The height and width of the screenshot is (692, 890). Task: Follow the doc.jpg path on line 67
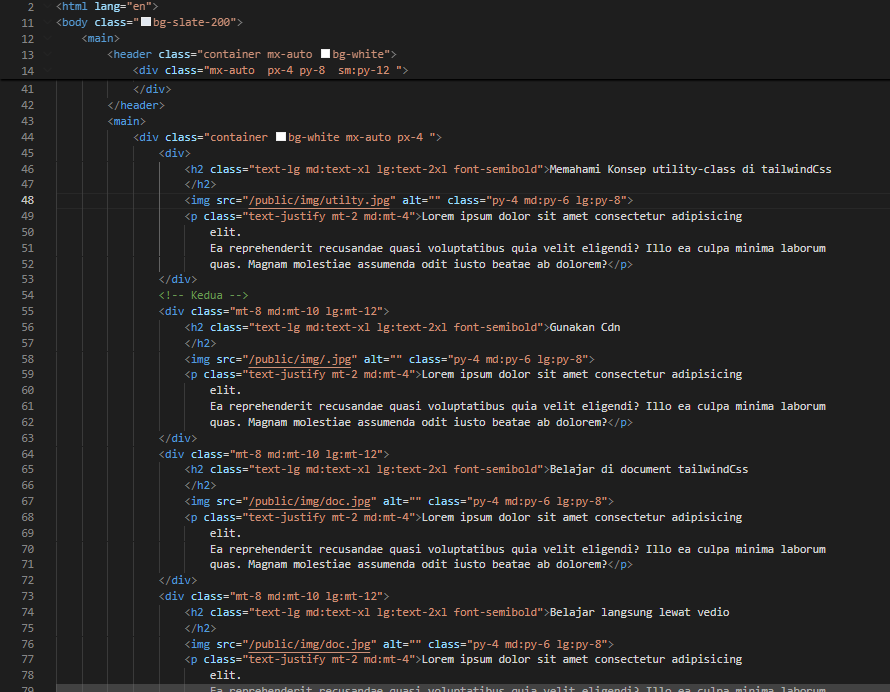click(x=309, y=501)
